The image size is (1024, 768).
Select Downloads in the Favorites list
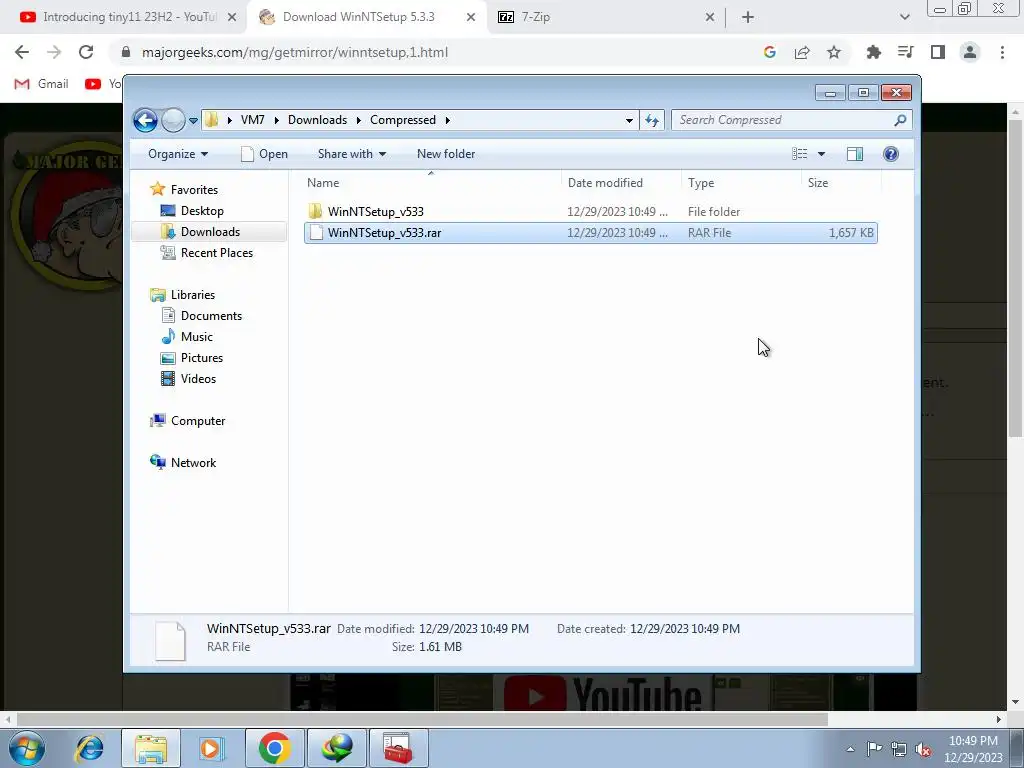pos(210,232)
